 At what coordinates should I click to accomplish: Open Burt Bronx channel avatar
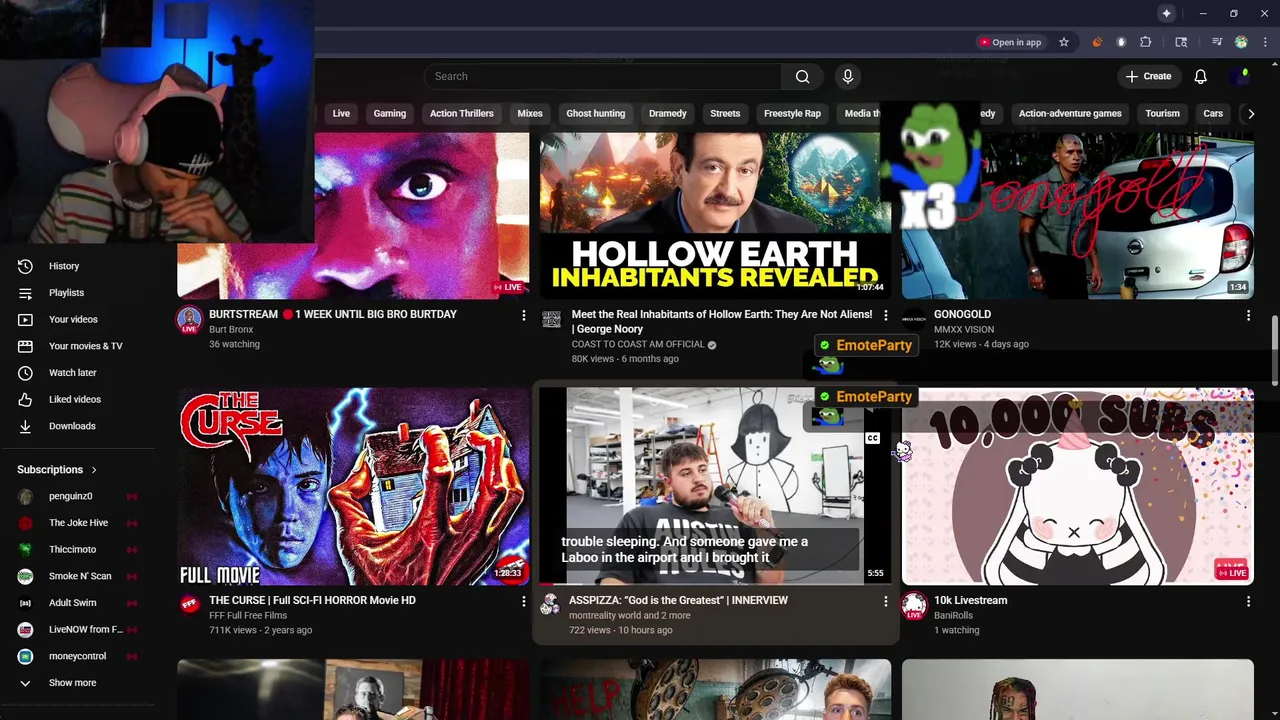click(x=189, y=320)
